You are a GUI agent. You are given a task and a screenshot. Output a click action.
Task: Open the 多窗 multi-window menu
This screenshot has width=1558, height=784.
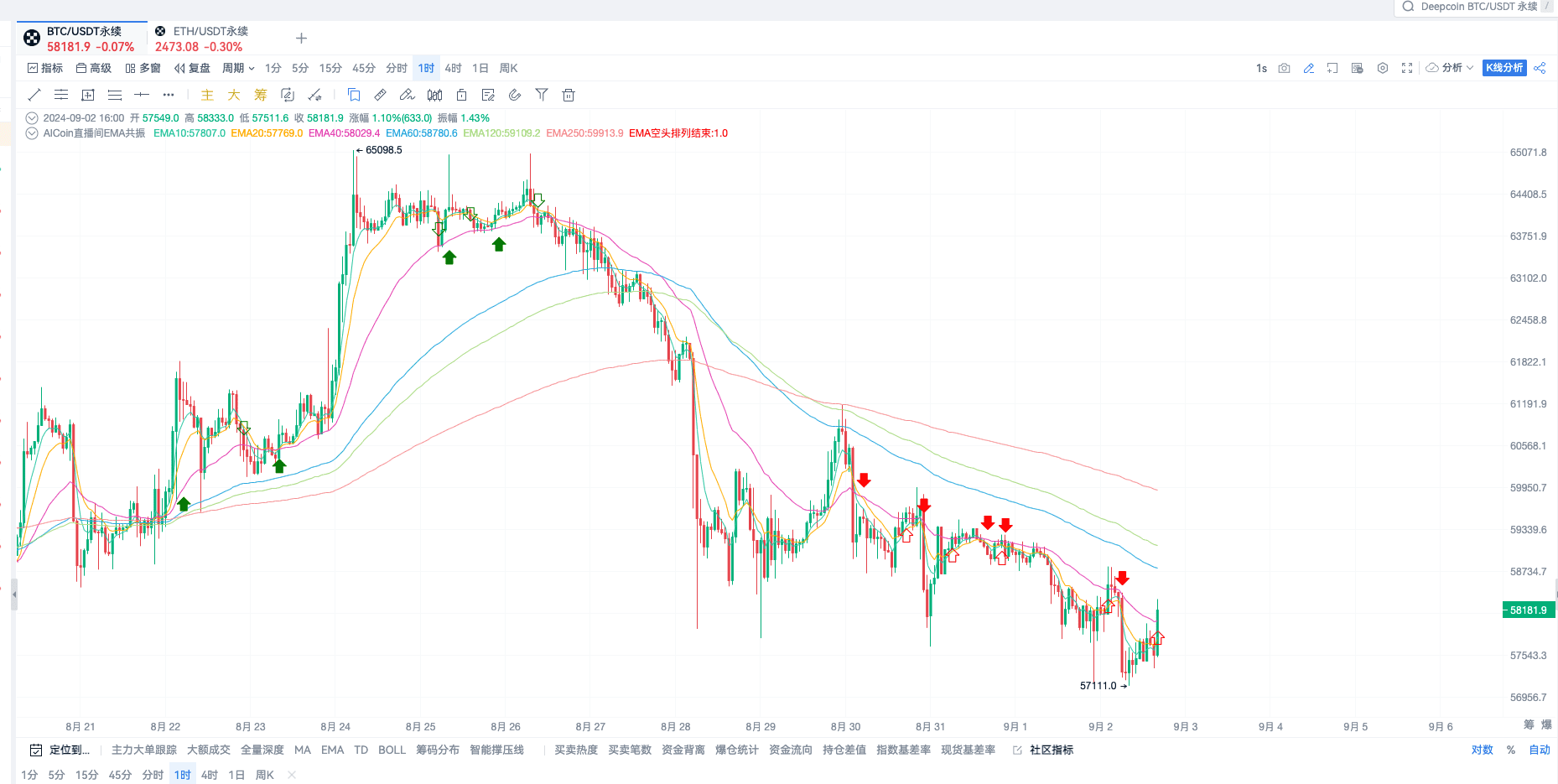point(143,68)
